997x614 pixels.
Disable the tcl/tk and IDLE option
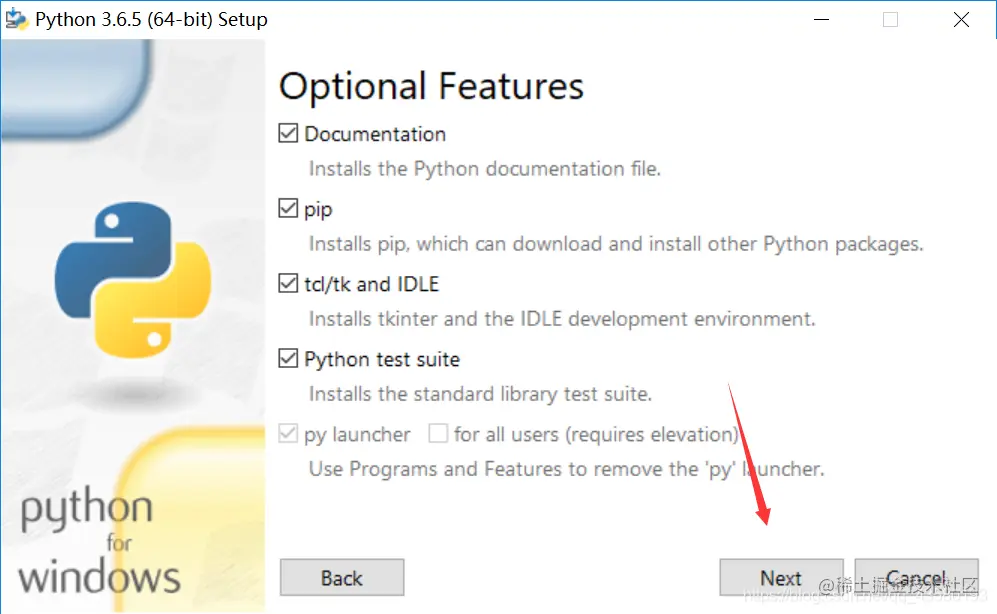coord(288,283)
